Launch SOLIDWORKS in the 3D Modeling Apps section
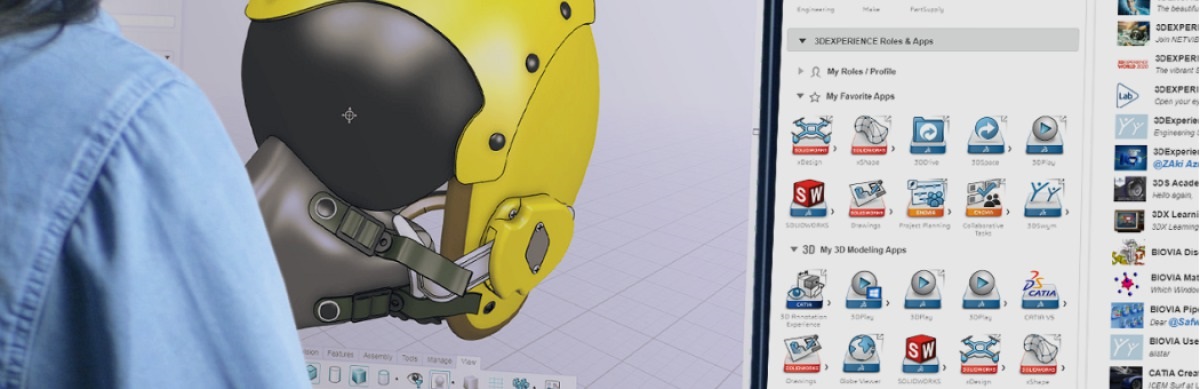 pos(921,354)
